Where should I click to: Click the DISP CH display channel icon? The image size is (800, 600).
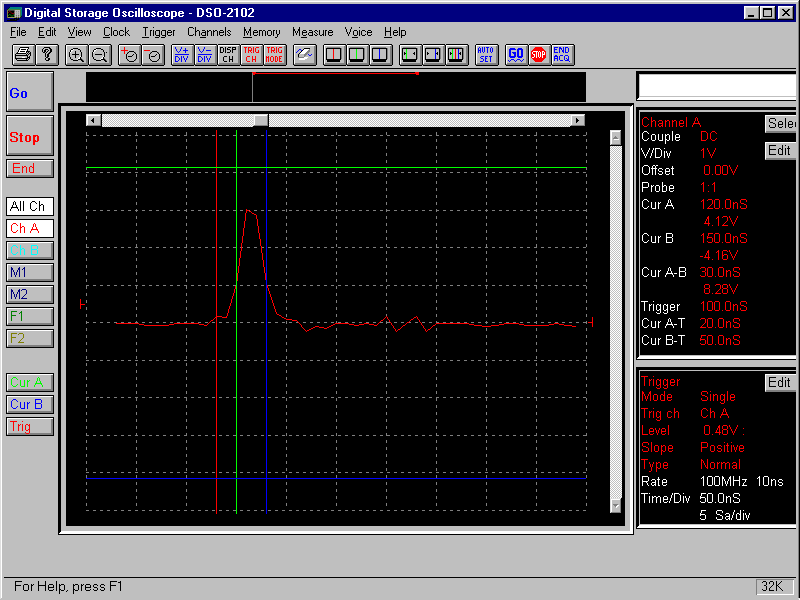[228, 55]
